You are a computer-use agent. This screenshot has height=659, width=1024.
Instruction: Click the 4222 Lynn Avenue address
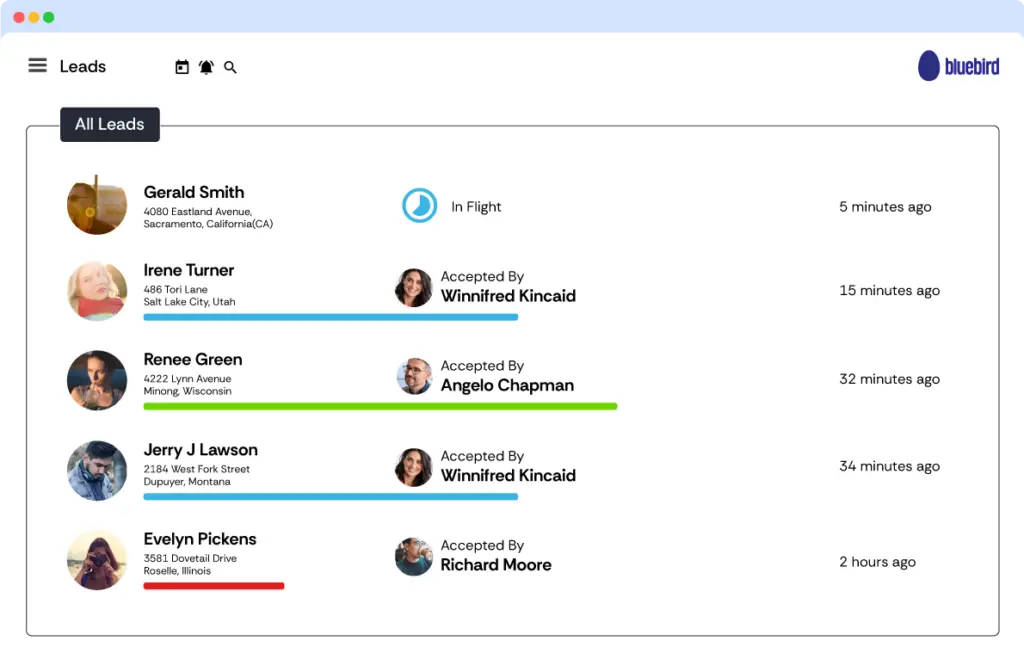tap(187, 385)
